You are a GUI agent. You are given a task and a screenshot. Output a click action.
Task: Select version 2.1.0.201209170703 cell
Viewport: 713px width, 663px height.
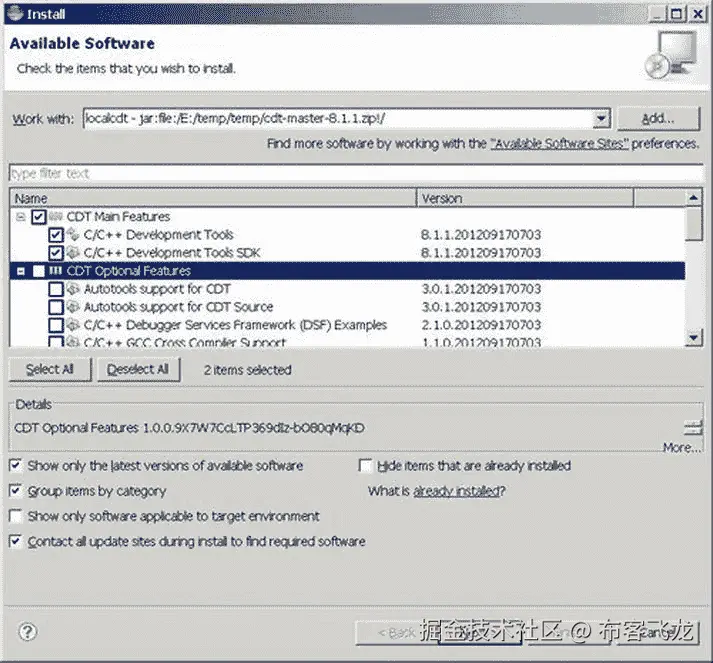pyautogui.click(x=481, y=325)
